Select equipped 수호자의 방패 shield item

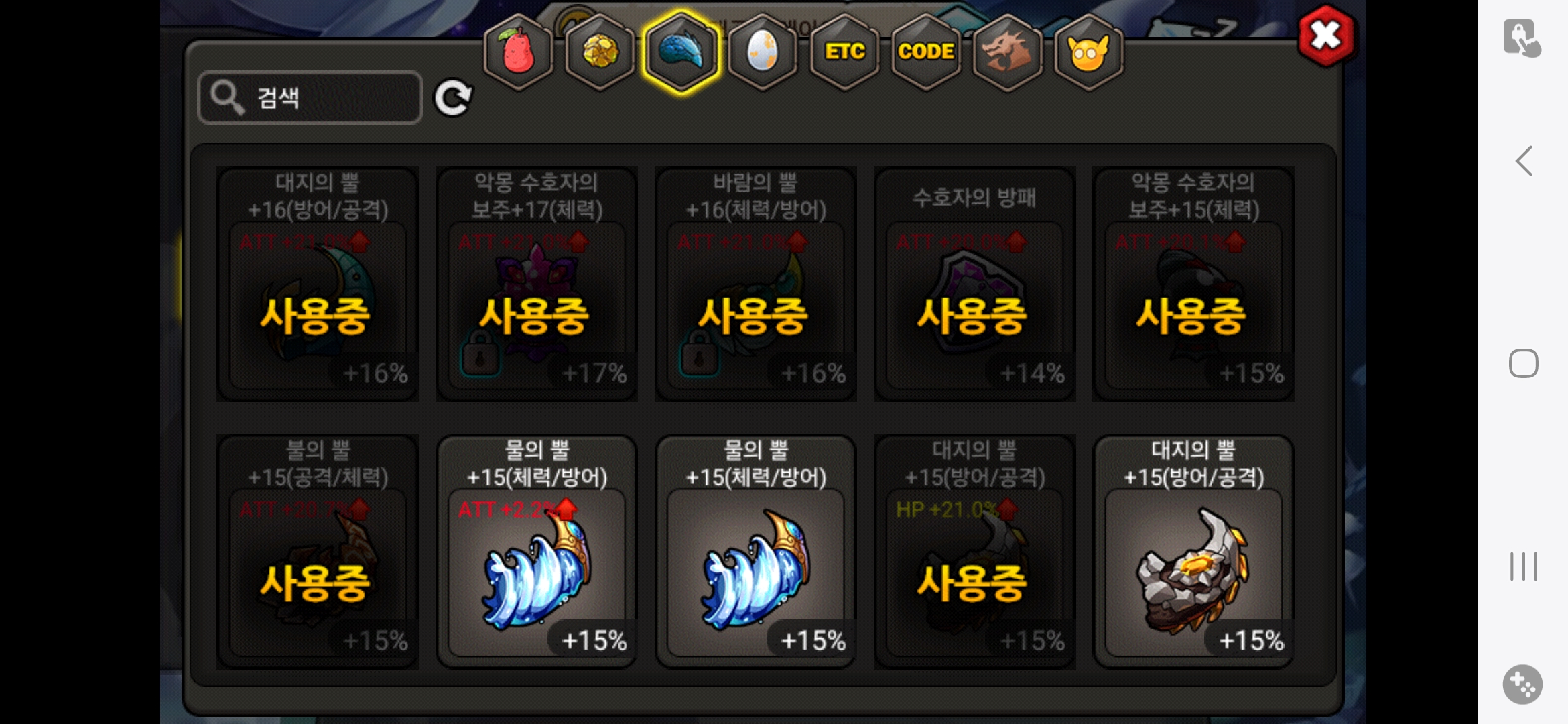pos(974,284)
